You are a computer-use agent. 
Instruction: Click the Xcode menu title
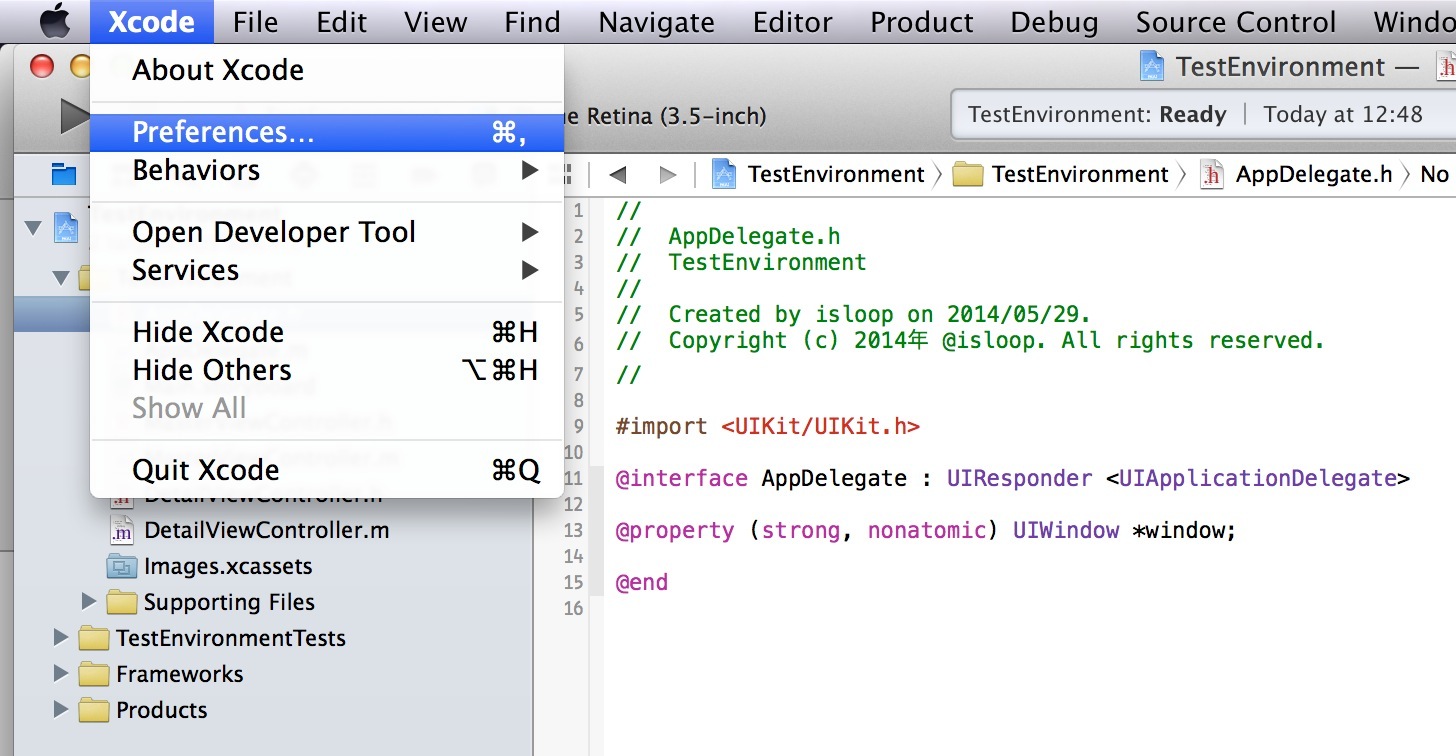[151, 22]
